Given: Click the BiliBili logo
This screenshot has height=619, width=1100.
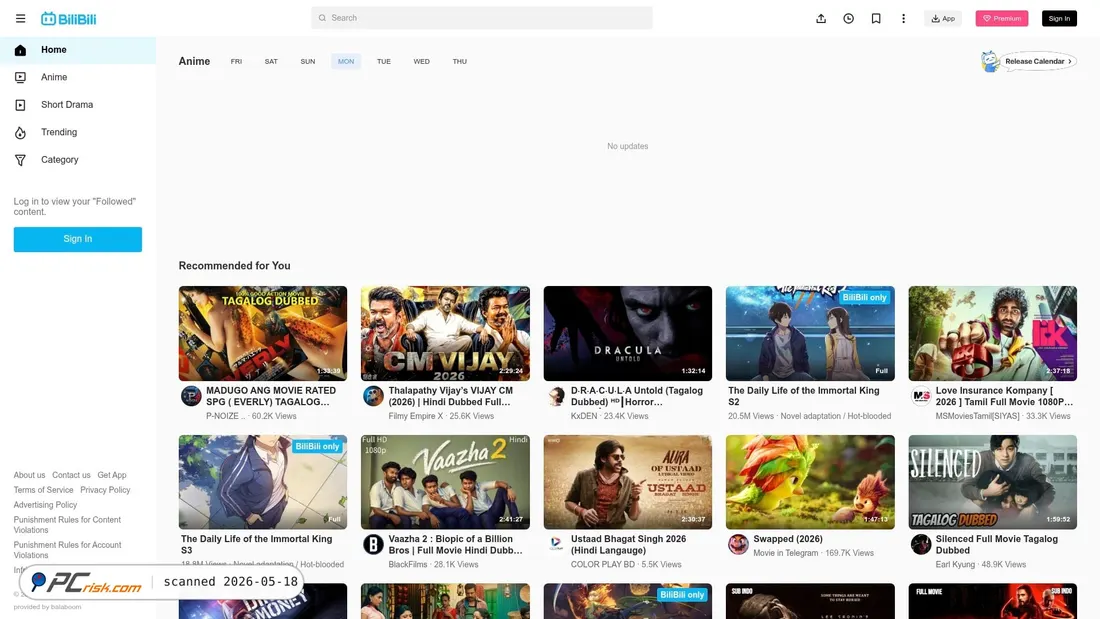Looking at the screenshot, I should tap(69, 19).
